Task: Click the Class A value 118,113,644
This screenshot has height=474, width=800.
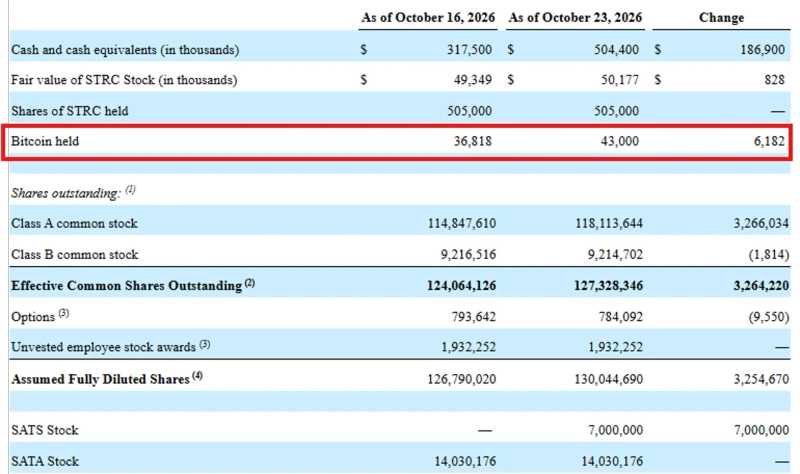Action: click(x=609, y=223)
